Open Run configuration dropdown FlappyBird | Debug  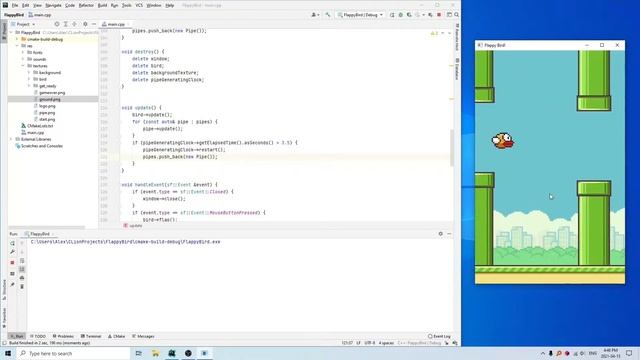360,15
